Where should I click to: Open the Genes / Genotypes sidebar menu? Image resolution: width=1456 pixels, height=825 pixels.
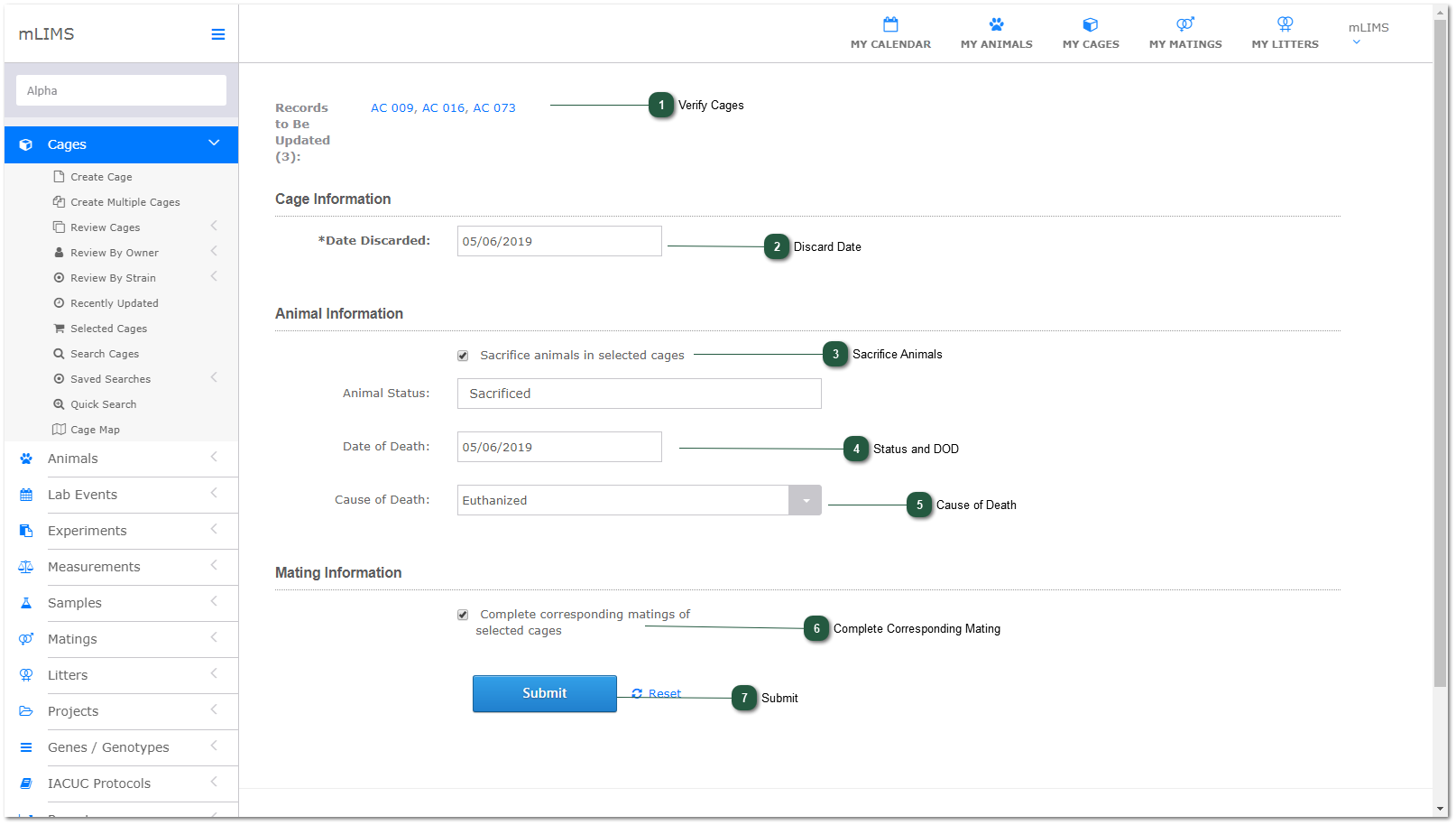click(x=121, y=747)
